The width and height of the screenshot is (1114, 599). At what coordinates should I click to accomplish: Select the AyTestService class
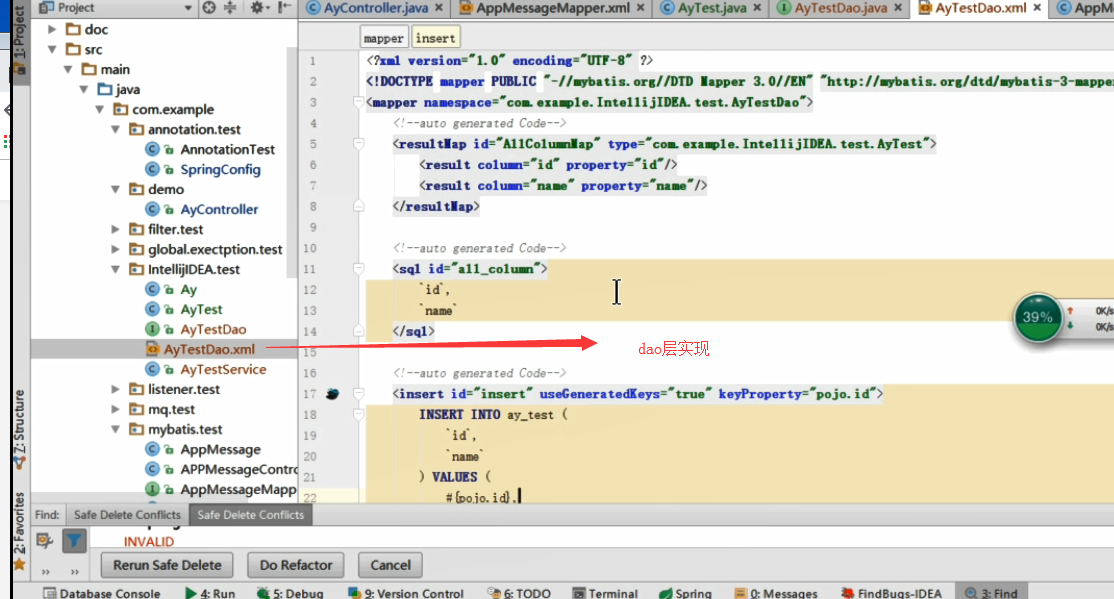click(223, 369)
